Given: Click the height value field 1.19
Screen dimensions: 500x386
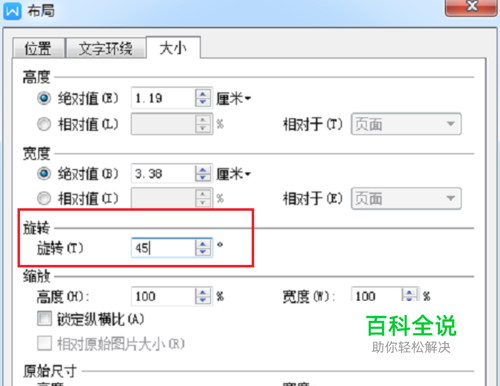Looking at the screenshot, I should click(x=163, y=98).
